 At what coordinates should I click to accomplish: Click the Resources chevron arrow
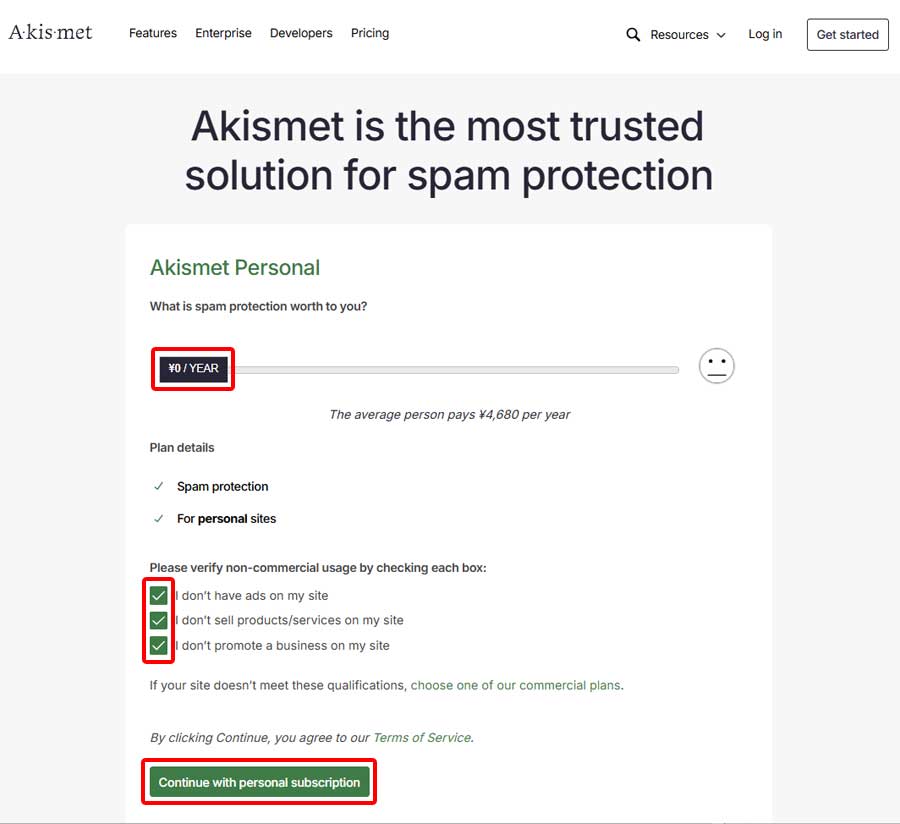[x=721, y=35]
